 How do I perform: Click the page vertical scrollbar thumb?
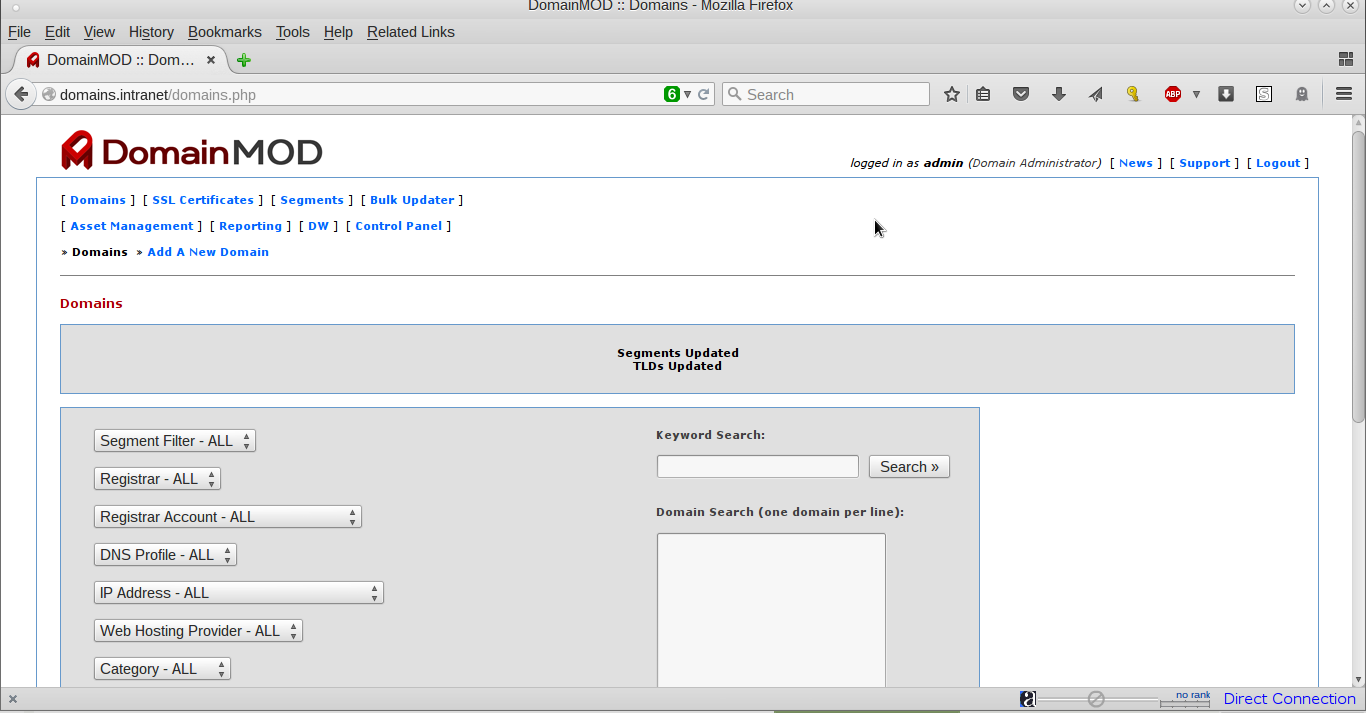[1358, 275]
